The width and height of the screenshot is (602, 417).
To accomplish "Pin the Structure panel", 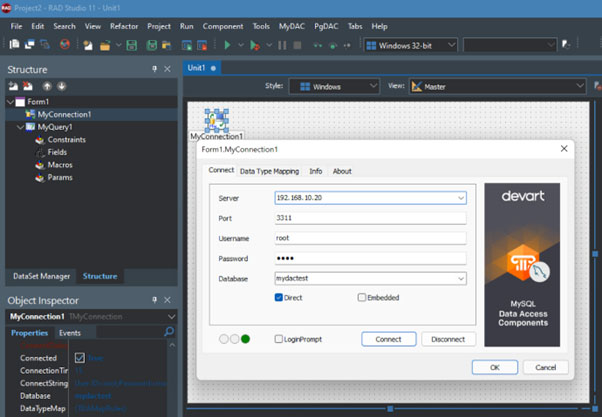I will coord(154,69).
